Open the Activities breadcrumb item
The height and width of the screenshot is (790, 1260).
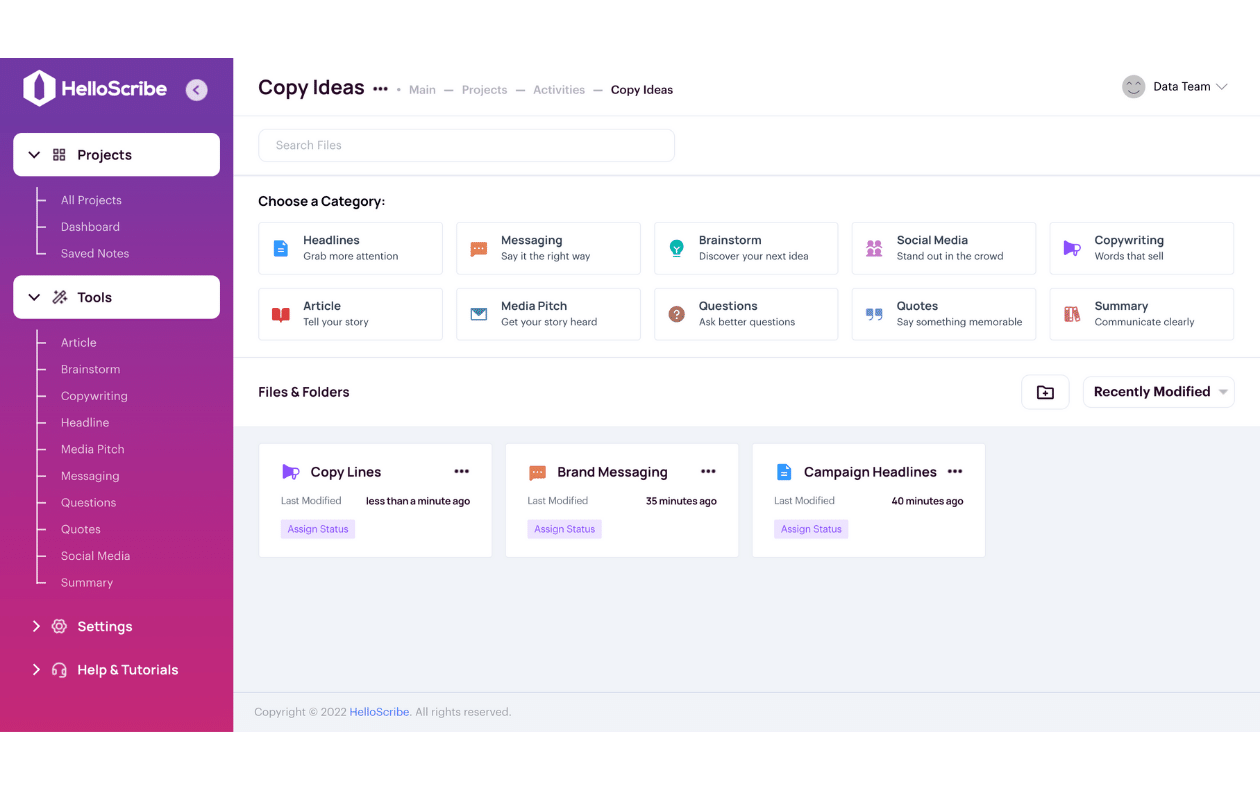coord(558,89)
